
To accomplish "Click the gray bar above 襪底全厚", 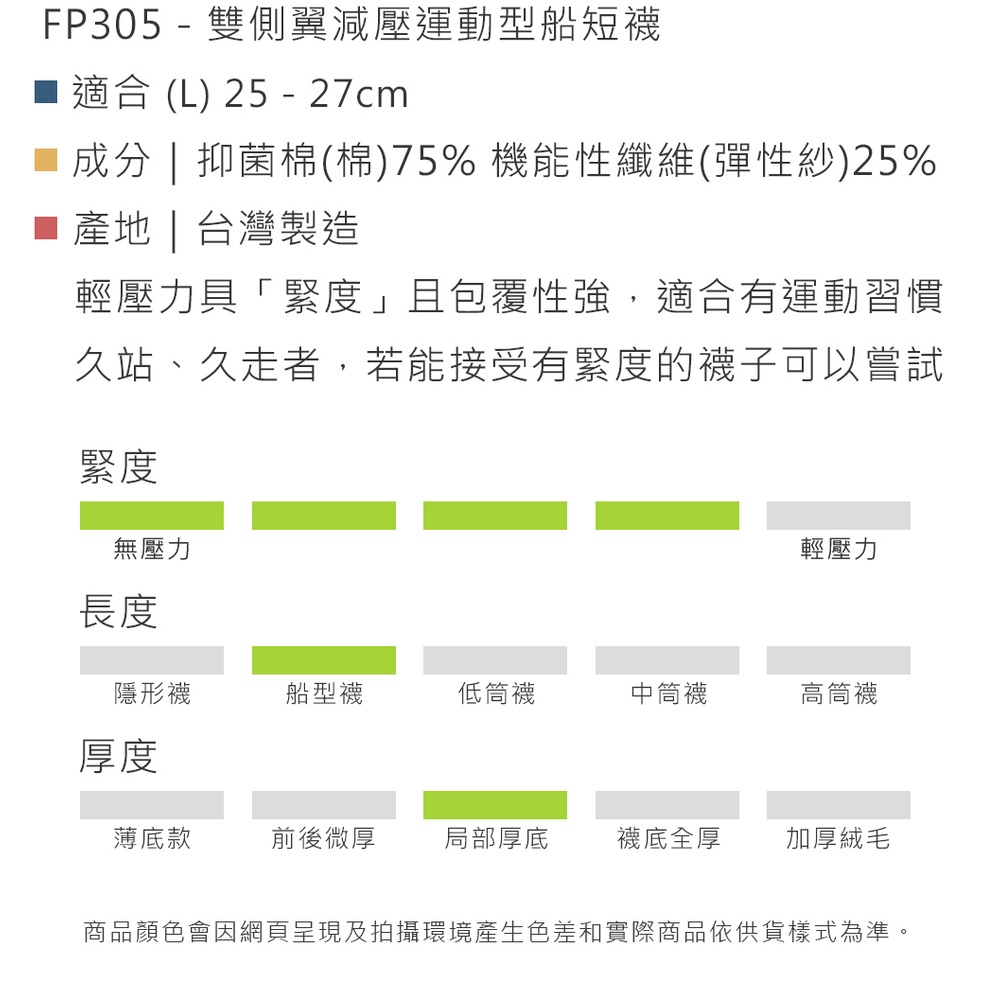I will [667, 805].
